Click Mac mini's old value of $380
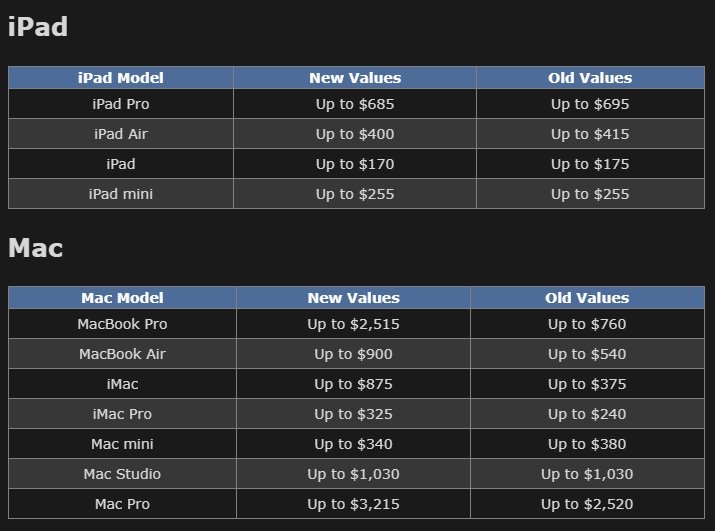Image resolution: width=715 pixels, height=531 pixels. (587, 444)
